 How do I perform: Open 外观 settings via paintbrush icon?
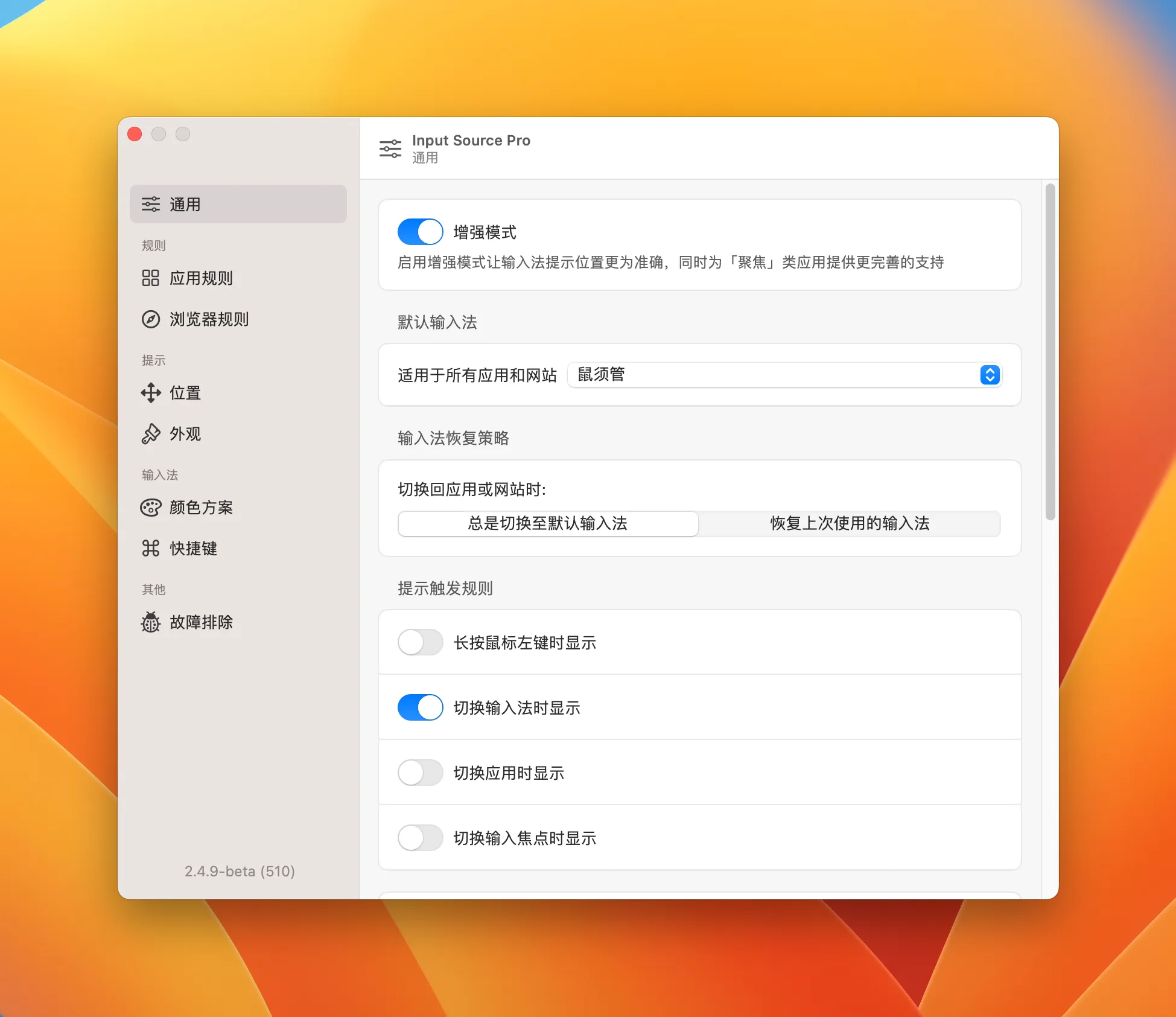point(150,434)
